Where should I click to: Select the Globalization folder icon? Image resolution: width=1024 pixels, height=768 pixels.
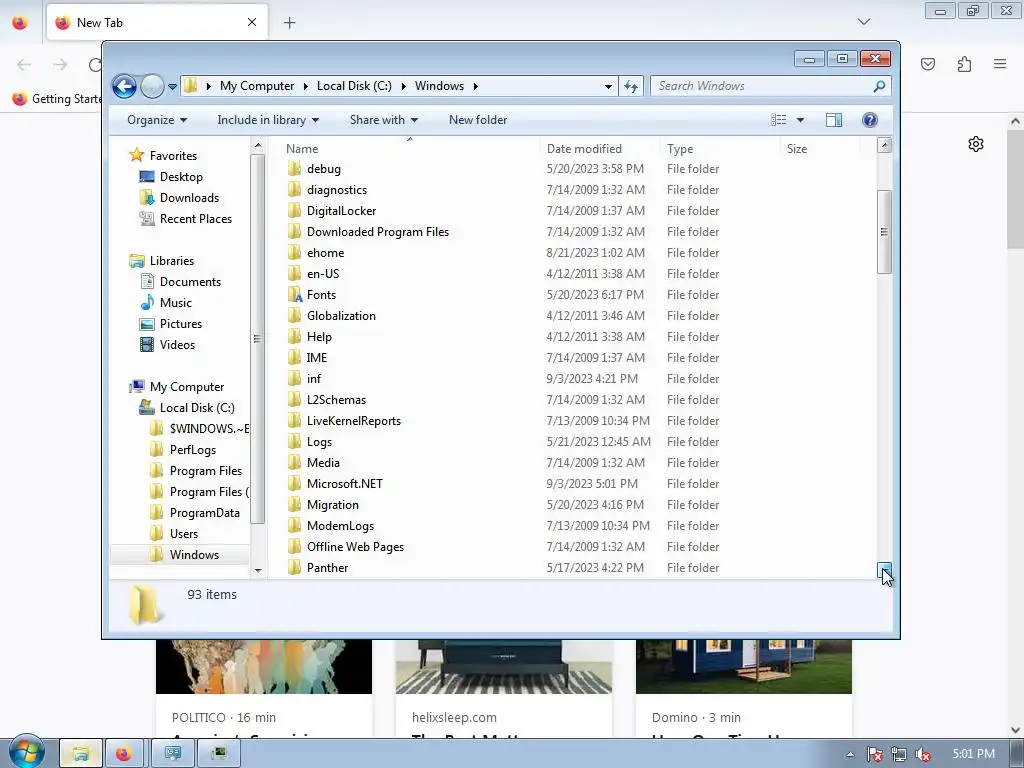point(295,315)
